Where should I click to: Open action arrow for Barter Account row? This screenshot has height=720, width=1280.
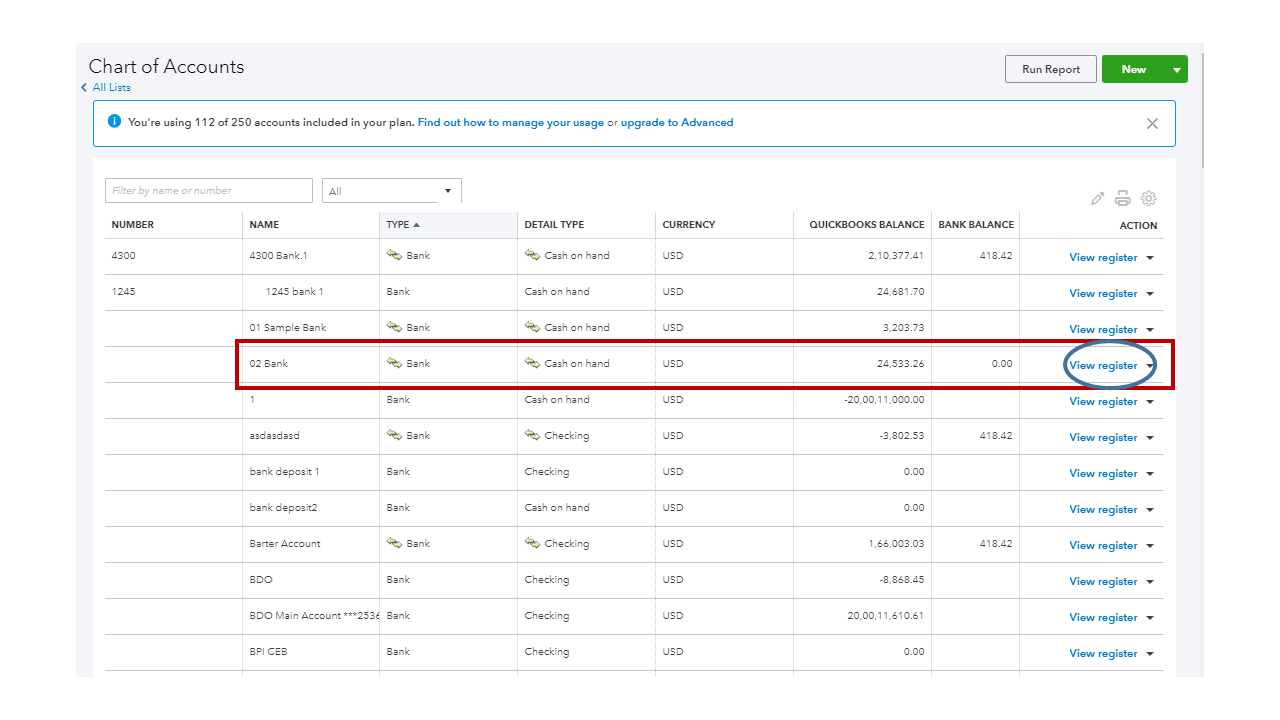[x=1150, y=546]
